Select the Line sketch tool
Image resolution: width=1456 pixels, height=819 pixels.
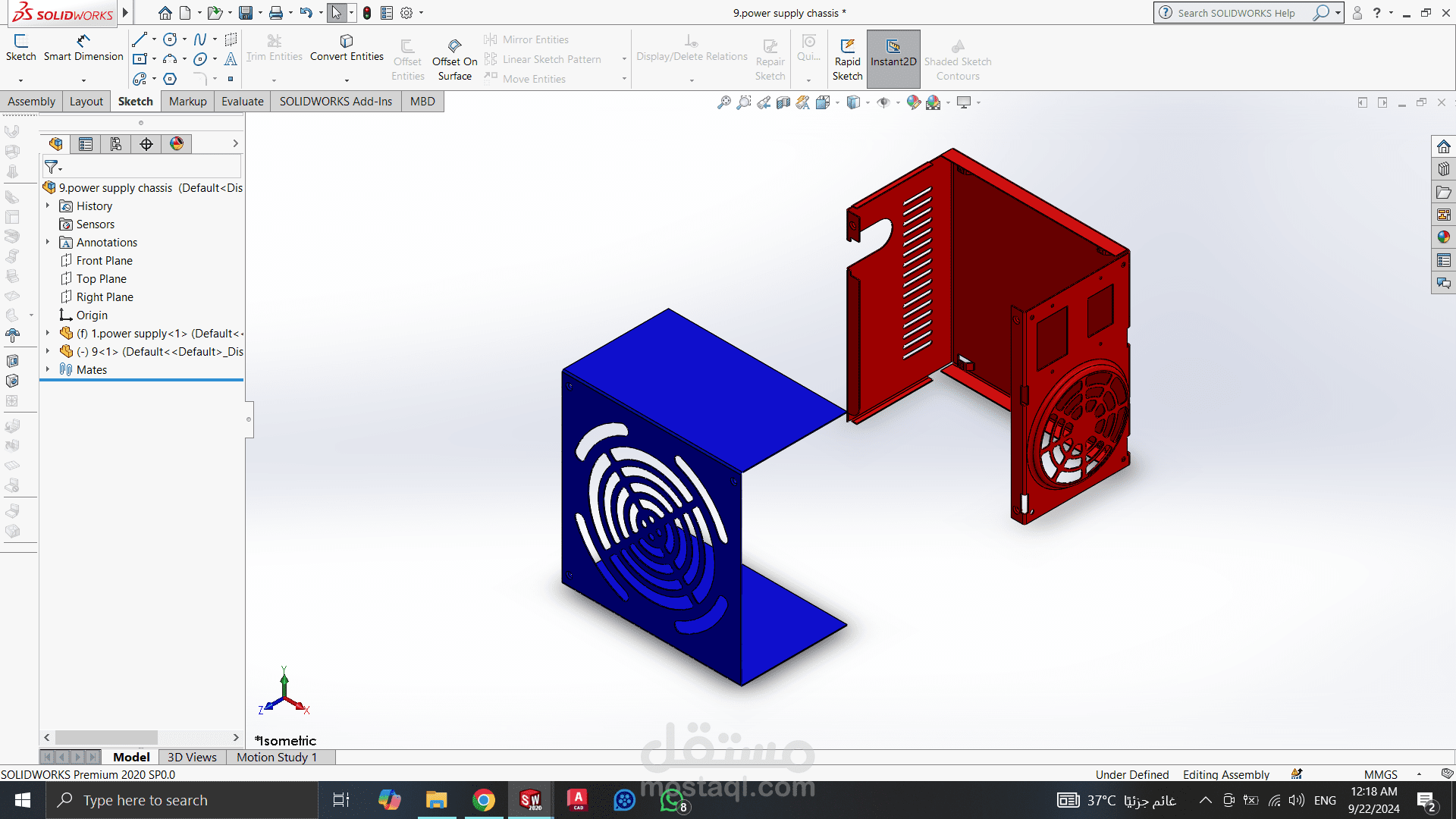click(140, 39)
